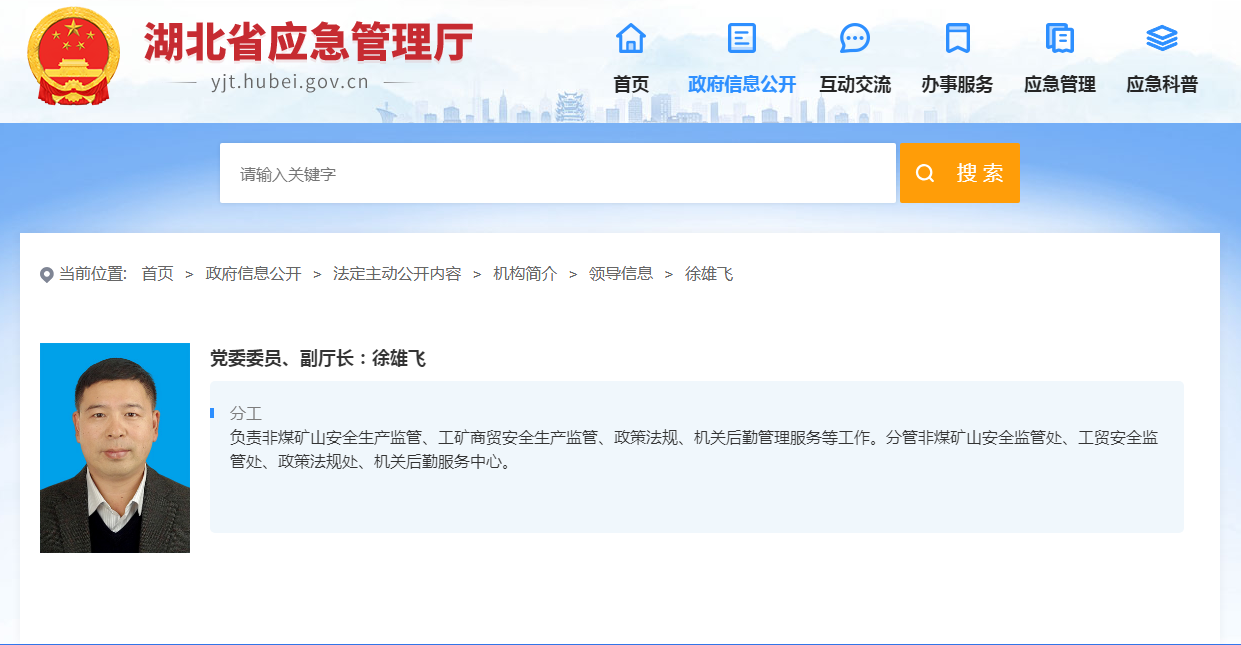This screenshot has width=1241, height=645.
Task: Click the 政府信息公开 document icon
Action: [x=741, y=37]
